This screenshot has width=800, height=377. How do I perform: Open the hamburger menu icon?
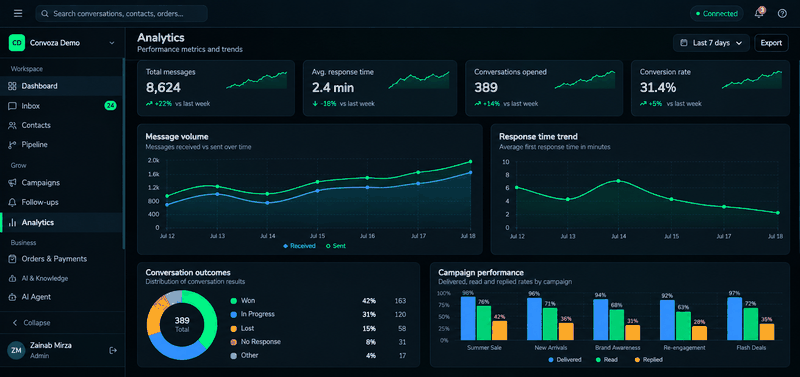(x=18, y=13)
